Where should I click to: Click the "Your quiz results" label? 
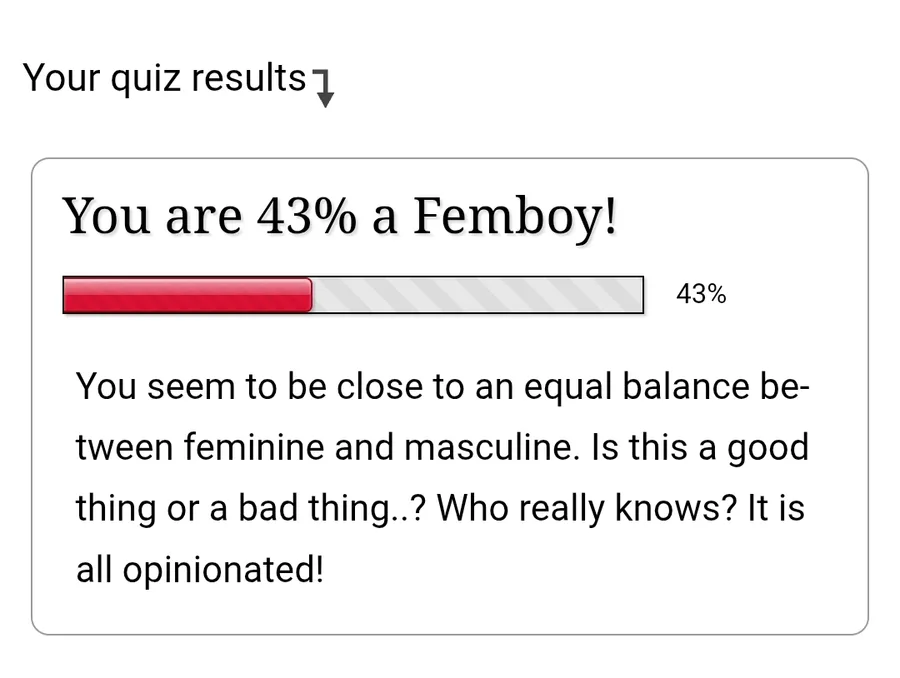[164, 77]
